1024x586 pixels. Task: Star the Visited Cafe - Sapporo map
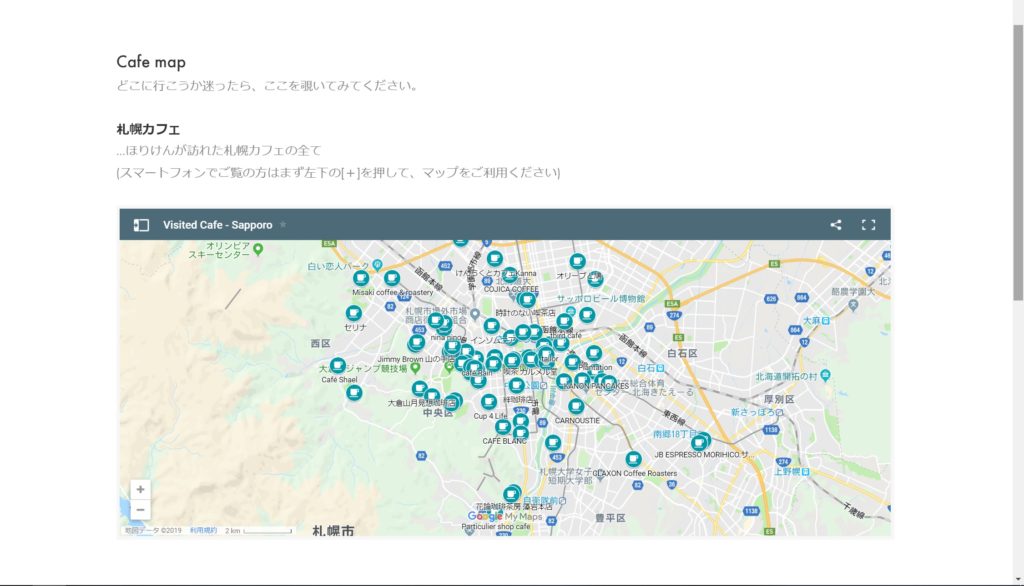click(283, 224)
